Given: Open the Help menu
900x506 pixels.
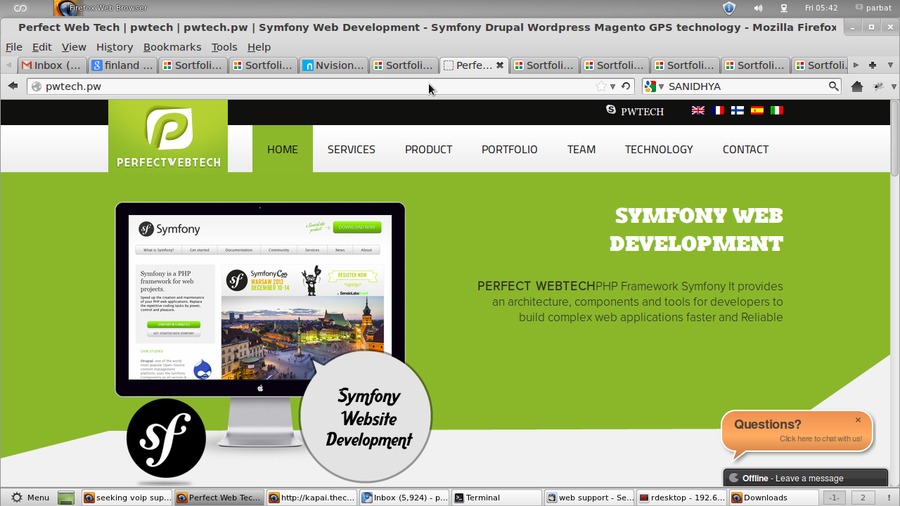Looking at the screenshot, I should [x=259, y=47].
